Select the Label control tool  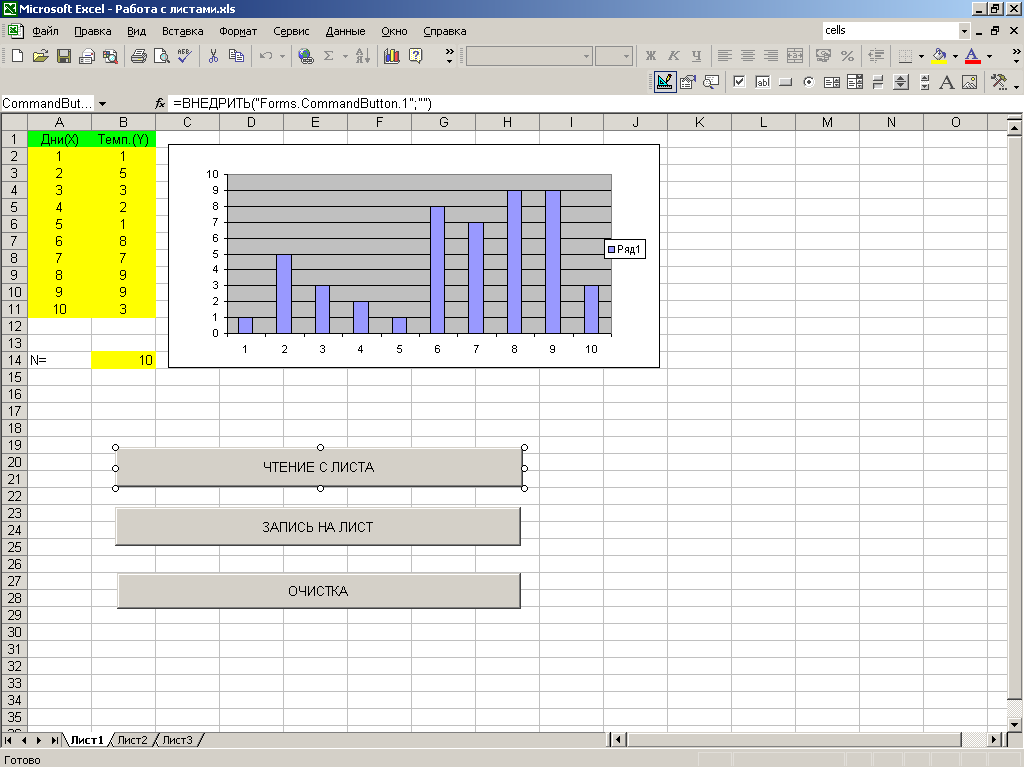946,82
